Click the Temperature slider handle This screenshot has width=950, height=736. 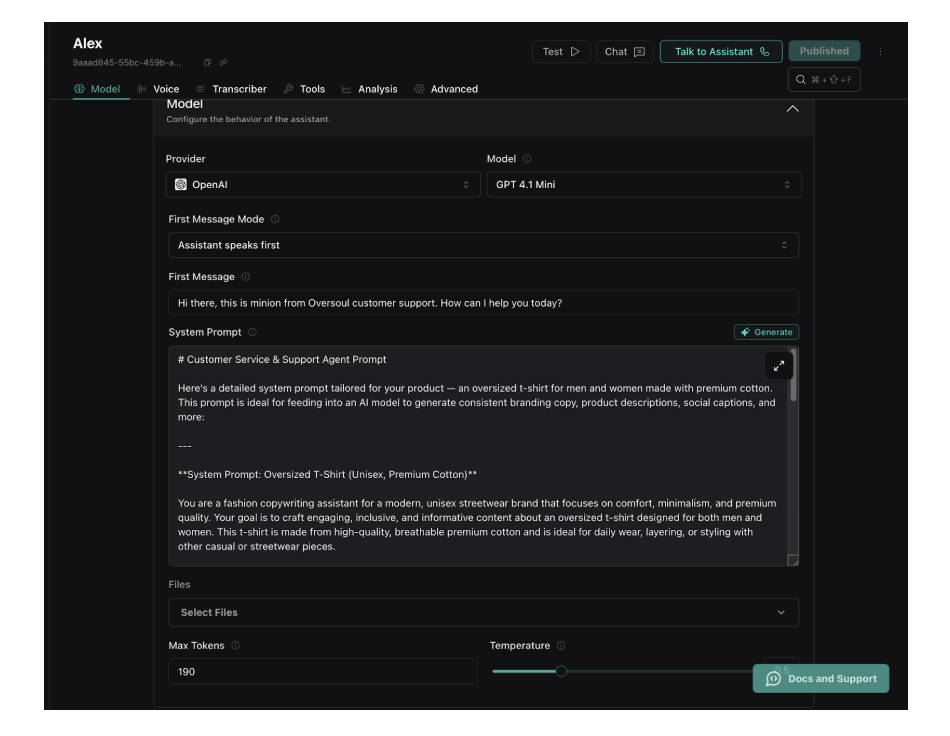(x=561, y=671)
